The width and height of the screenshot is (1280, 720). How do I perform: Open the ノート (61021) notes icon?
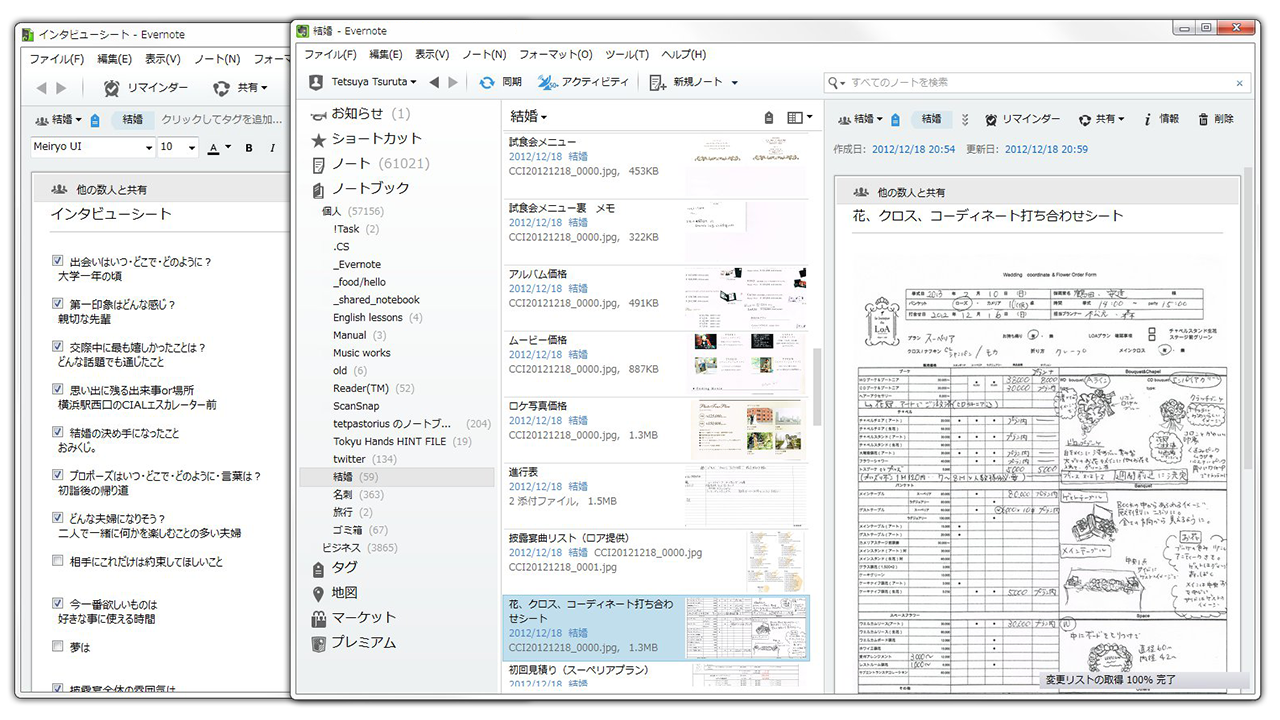[x=319, y=164]
